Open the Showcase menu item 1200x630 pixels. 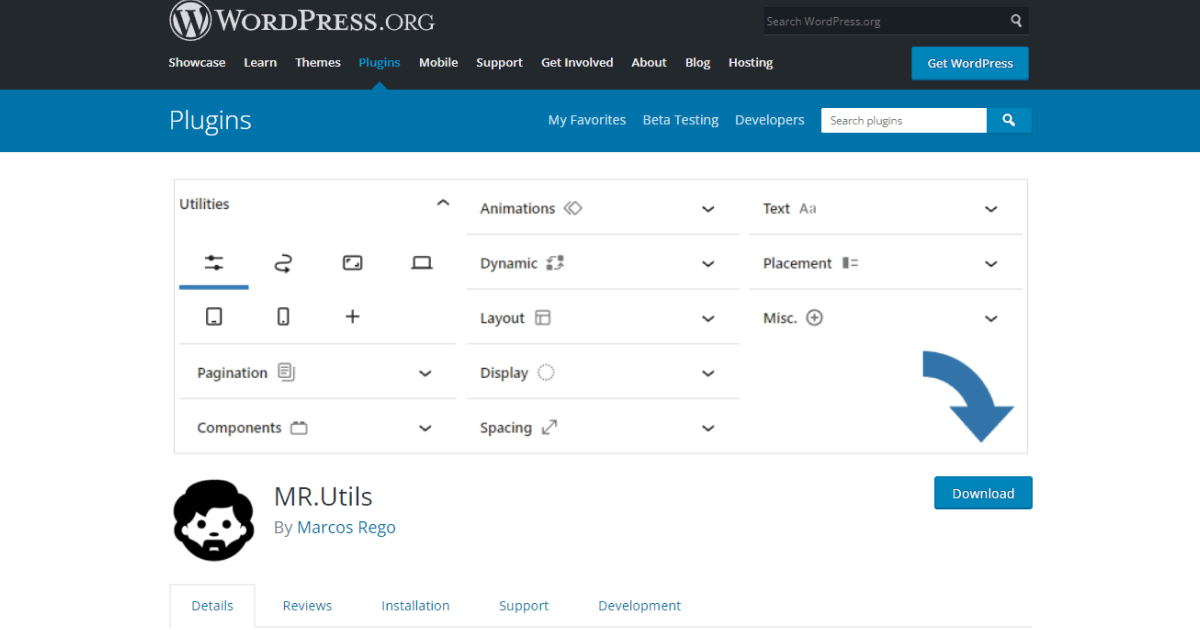point(197,62)
